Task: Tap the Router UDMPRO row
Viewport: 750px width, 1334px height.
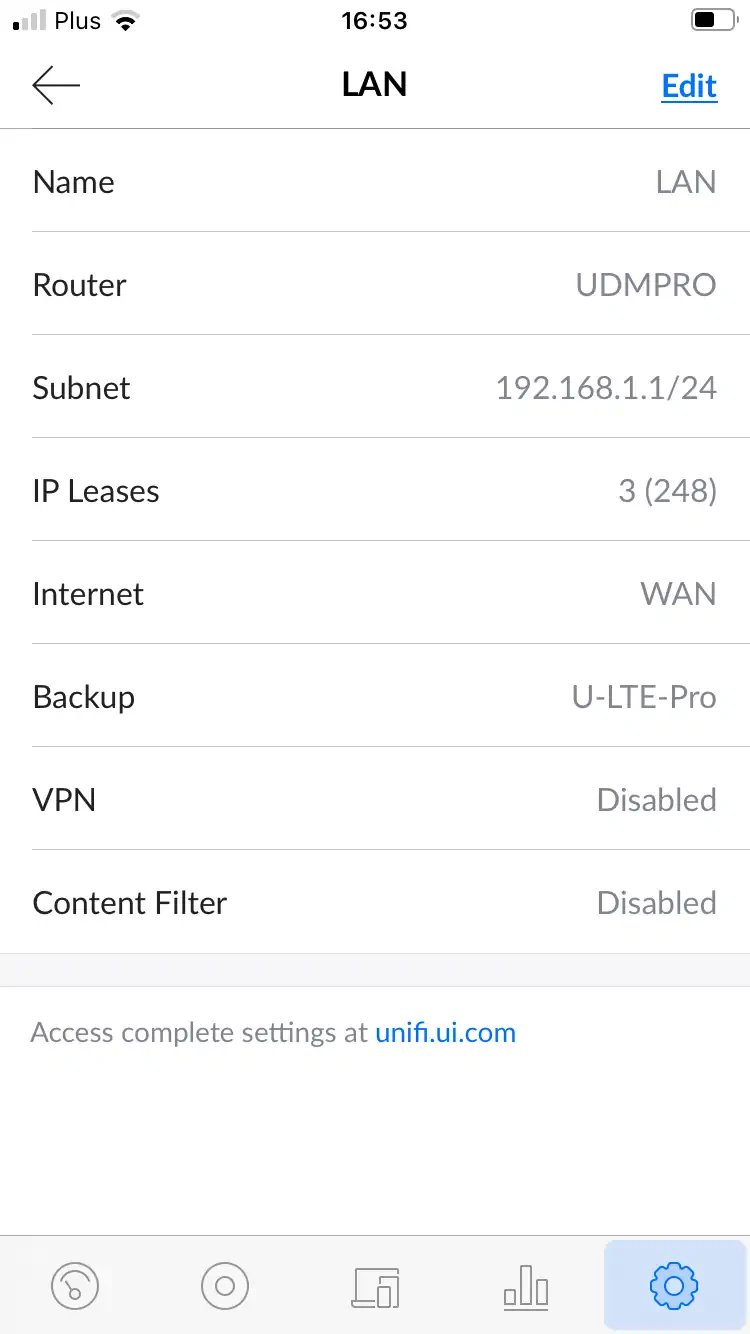Action: [x=375, y=285]
